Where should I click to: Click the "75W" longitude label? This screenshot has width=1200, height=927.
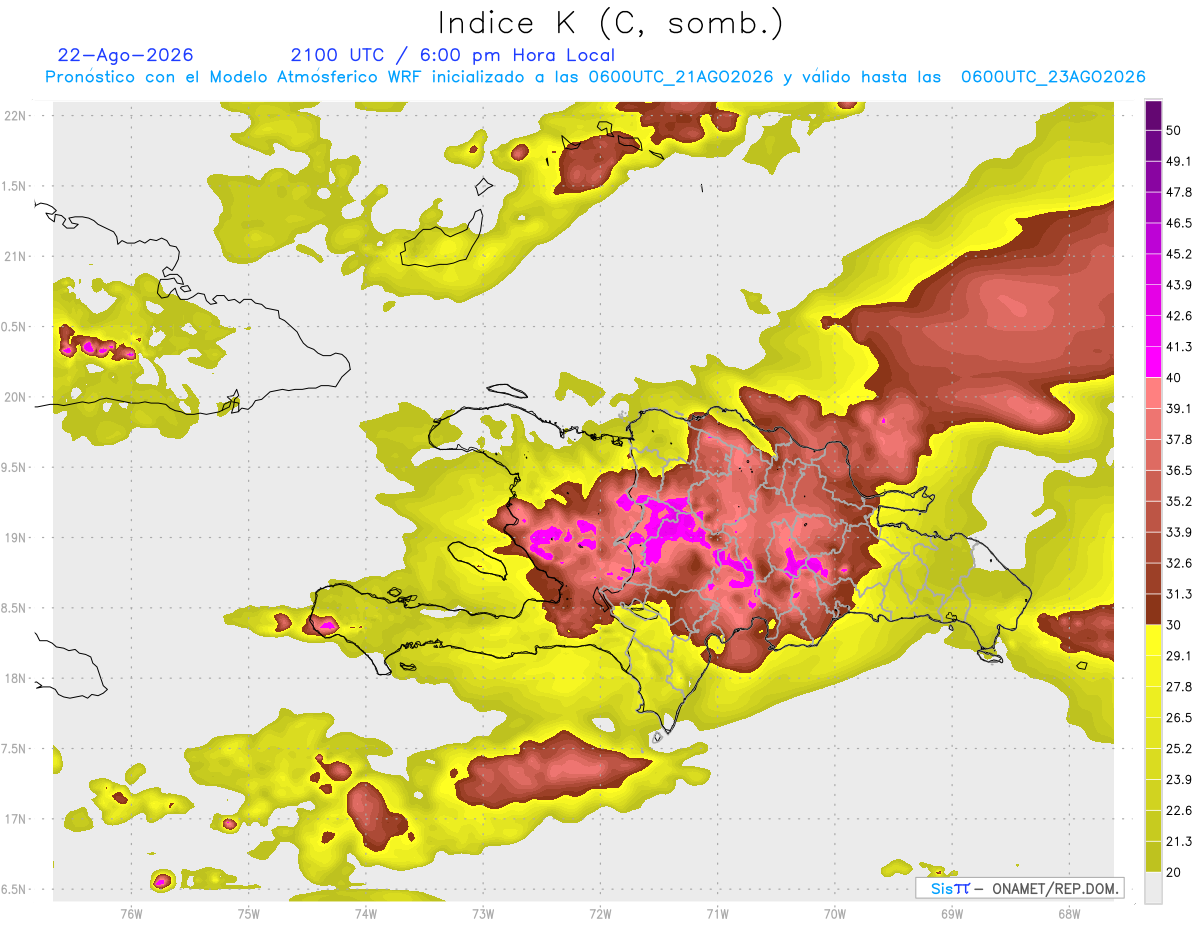(x=249, y=914)
